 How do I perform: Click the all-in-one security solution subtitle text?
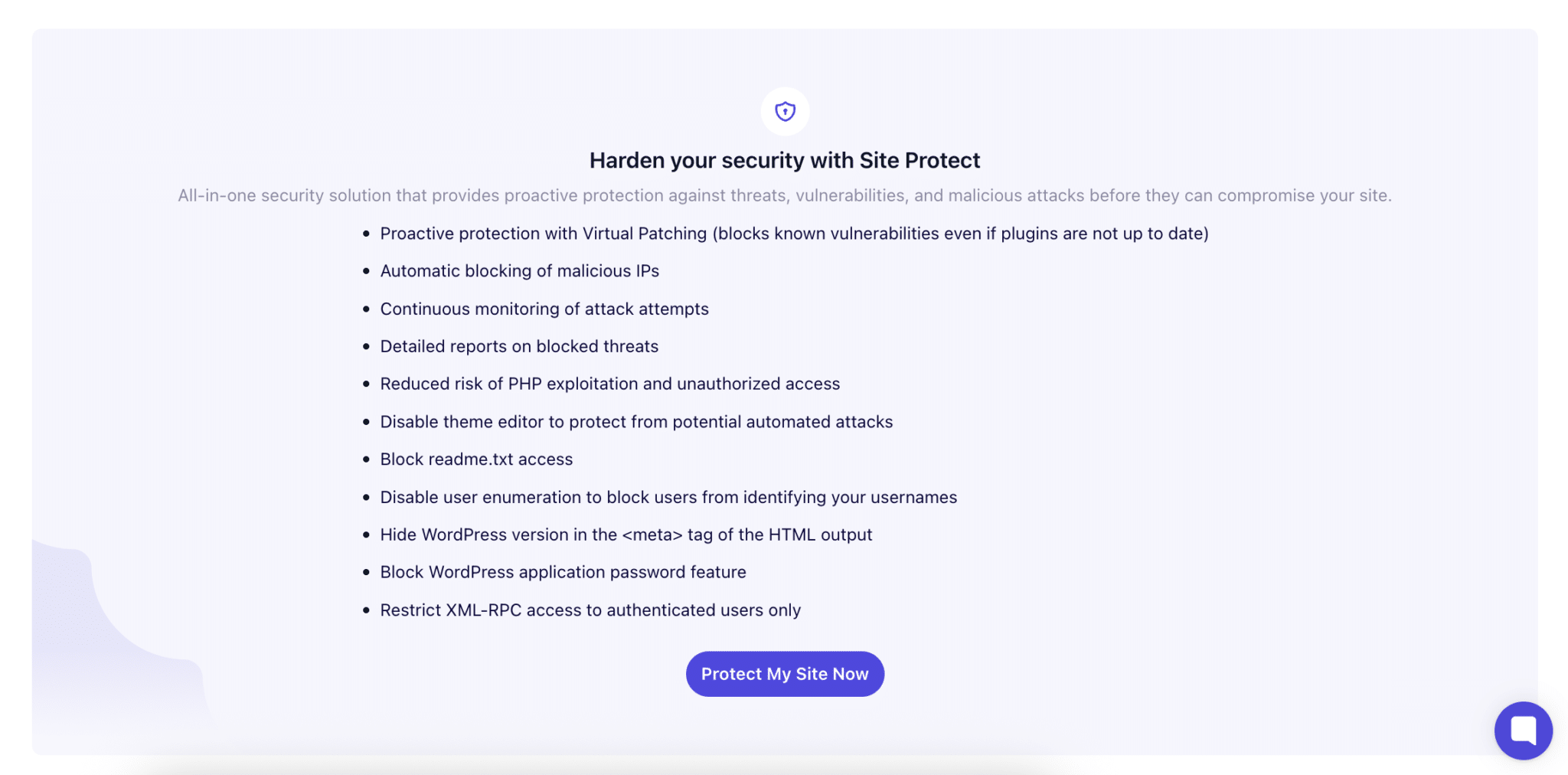784,195
